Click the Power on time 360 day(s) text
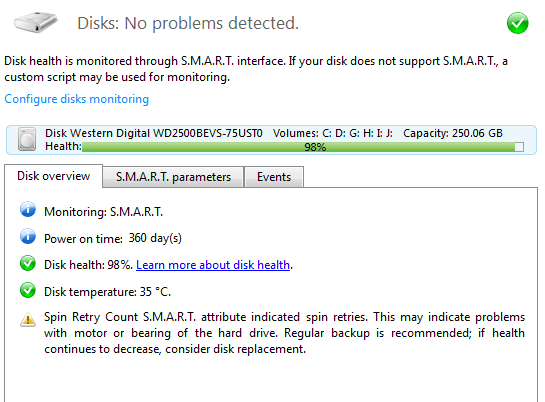545x402 pixels. coord(113,238)
